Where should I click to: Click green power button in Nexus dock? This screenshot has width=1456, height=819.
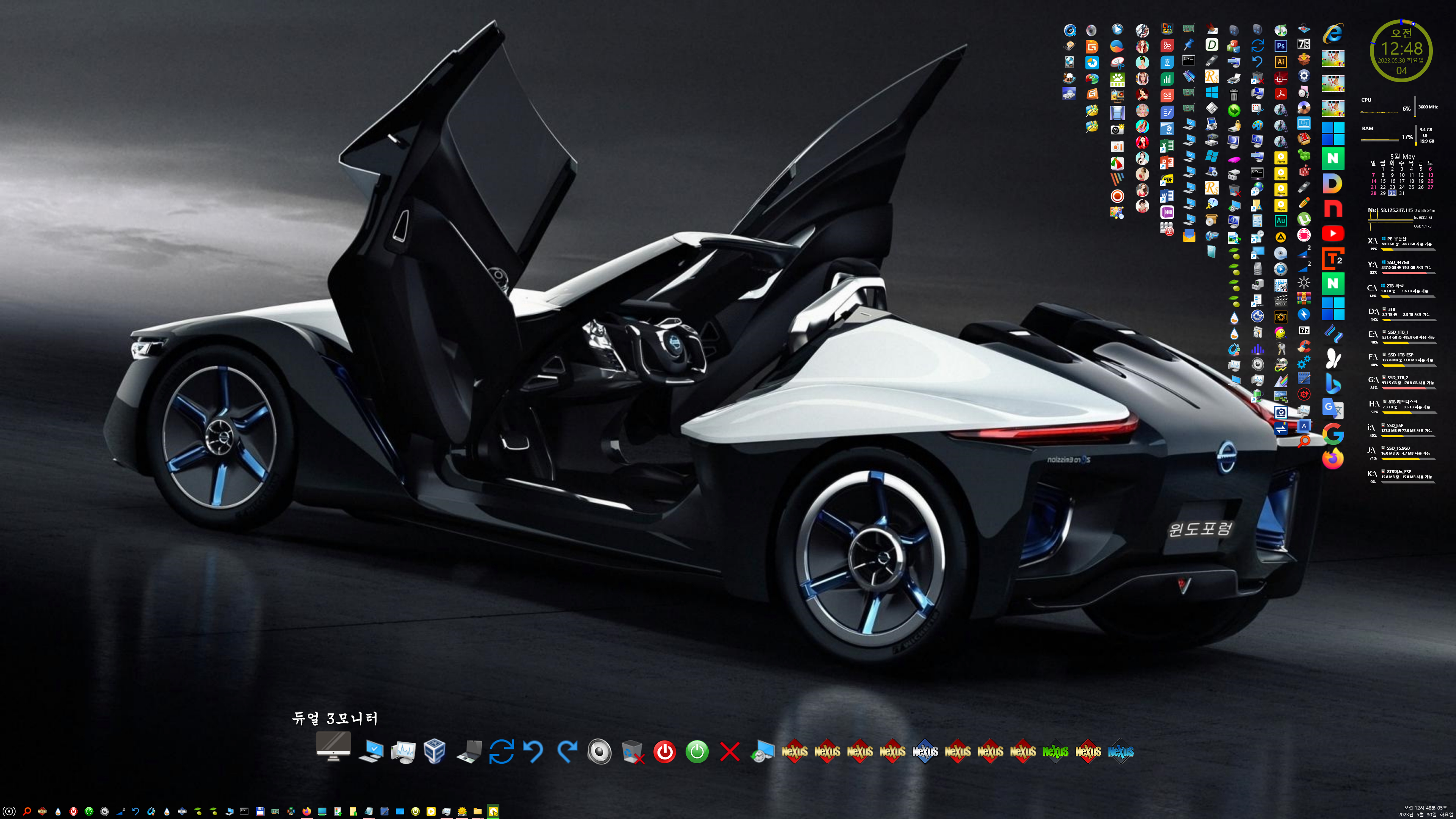[x=697, y=752]
